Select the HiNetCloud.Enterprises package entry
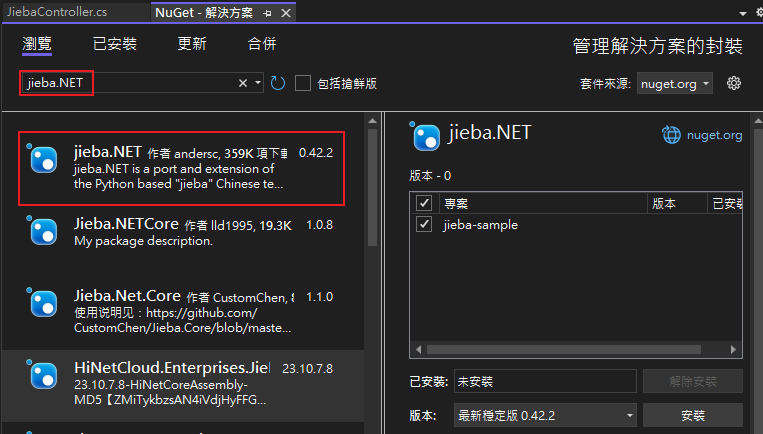 tap(182, 385)
